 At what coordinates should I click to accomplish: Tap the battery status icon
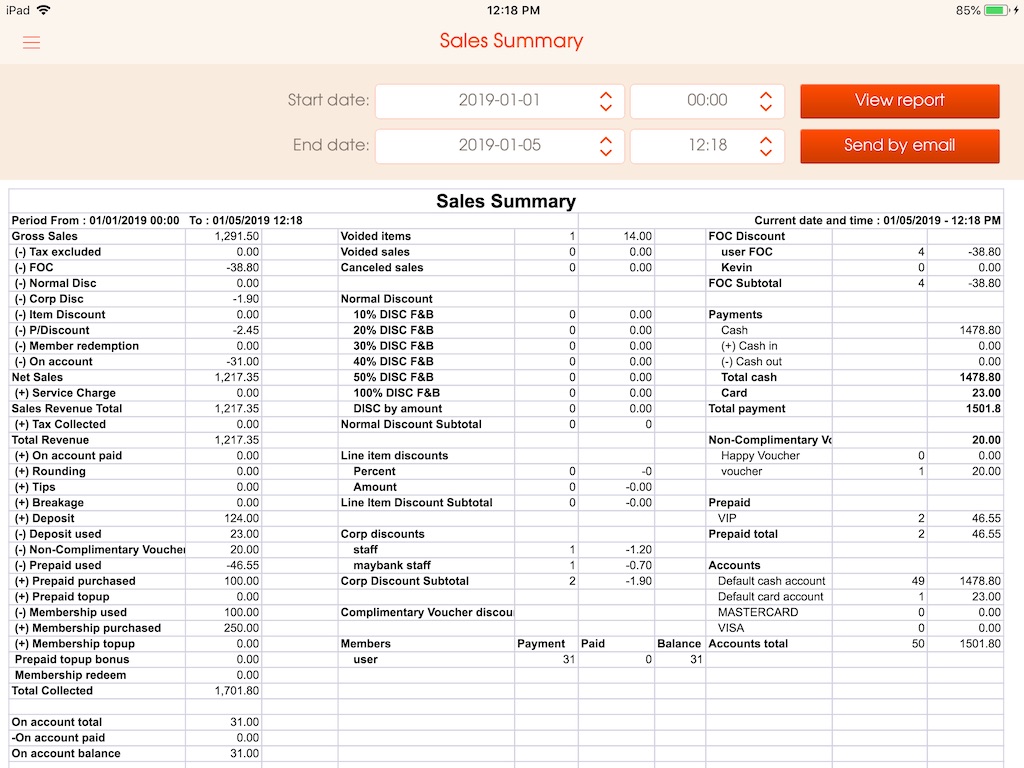point(997,10)
